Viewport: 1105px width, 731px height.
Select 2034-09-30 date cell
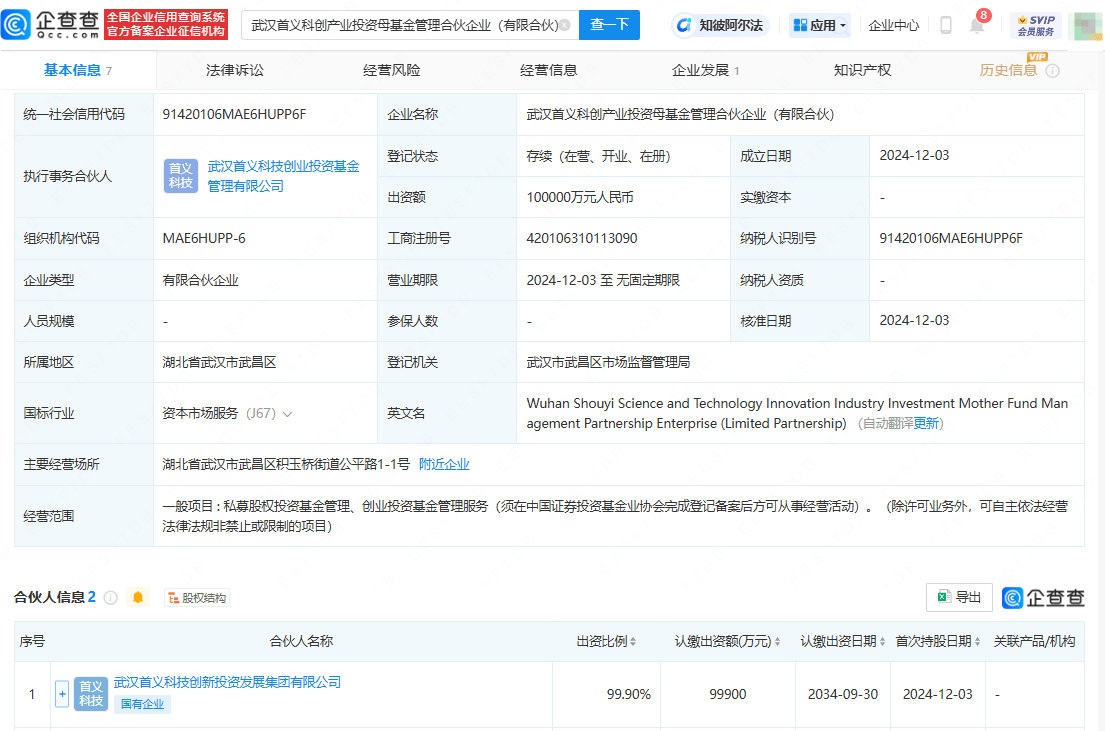843,694
